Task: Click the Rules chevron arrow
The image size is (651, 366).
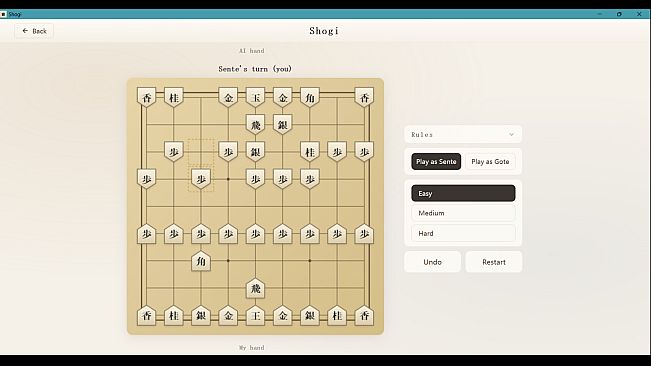Action: click(x=512, y=134)
